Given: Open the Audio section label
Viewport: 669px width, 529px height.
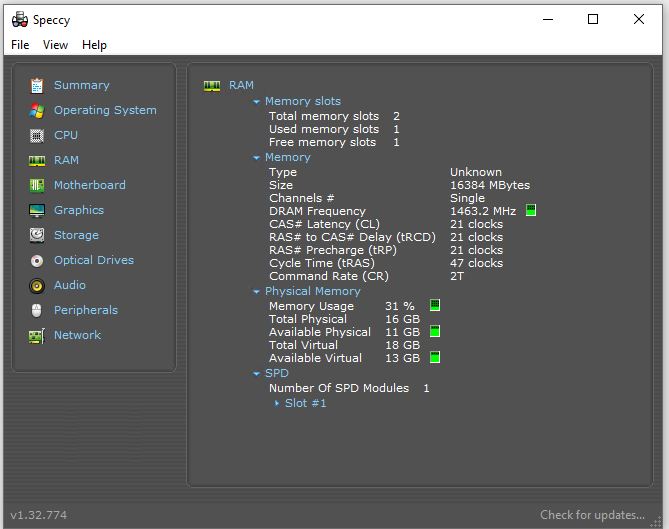Looking at the screenshot, I should 70,285.
